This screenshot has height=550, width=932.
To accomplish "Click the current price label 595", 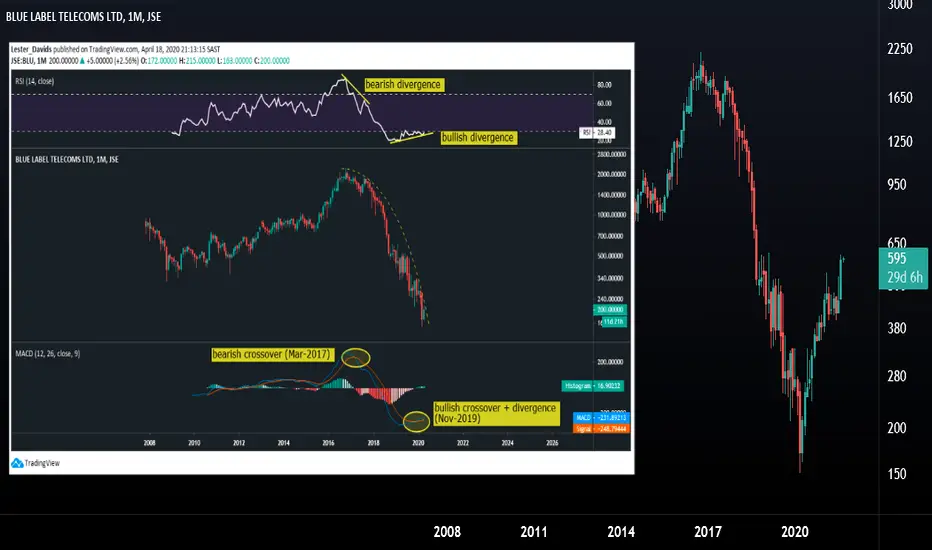I will click(896, 259).
